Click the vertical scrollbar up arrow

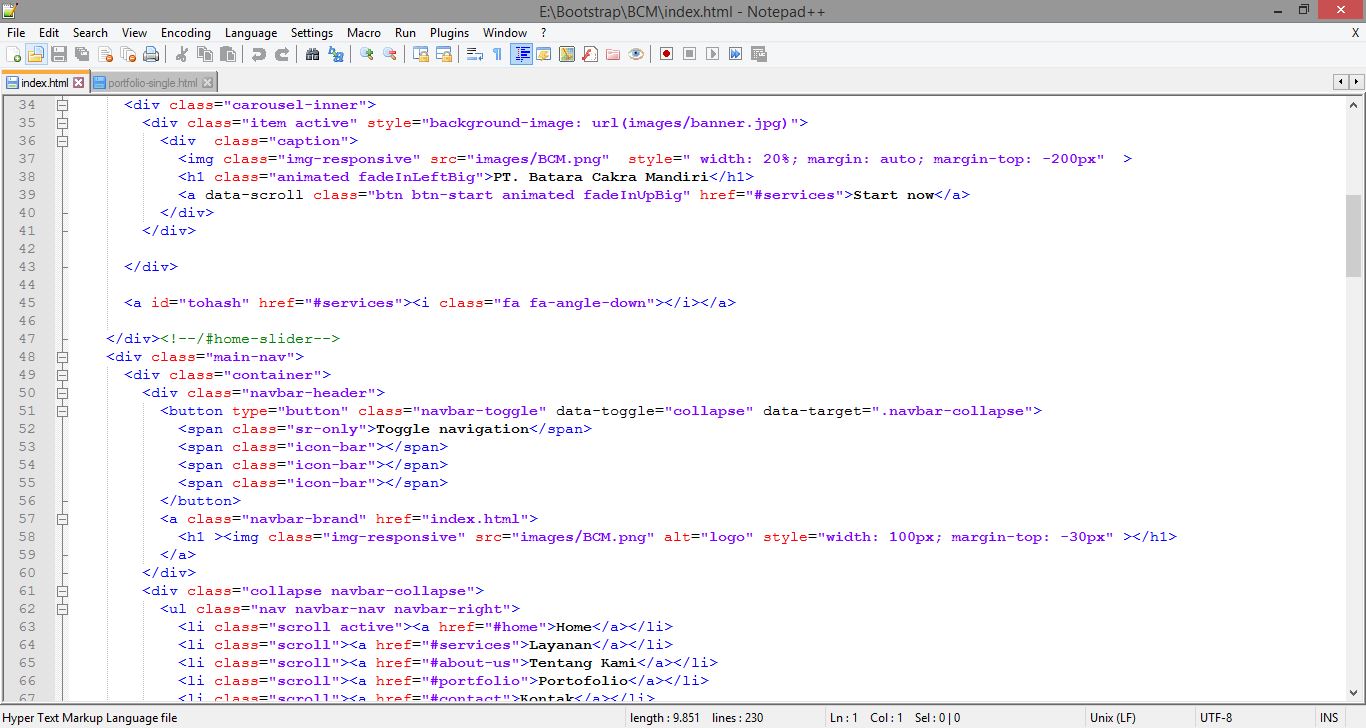pyautogui.click(x=1353, y=104)
